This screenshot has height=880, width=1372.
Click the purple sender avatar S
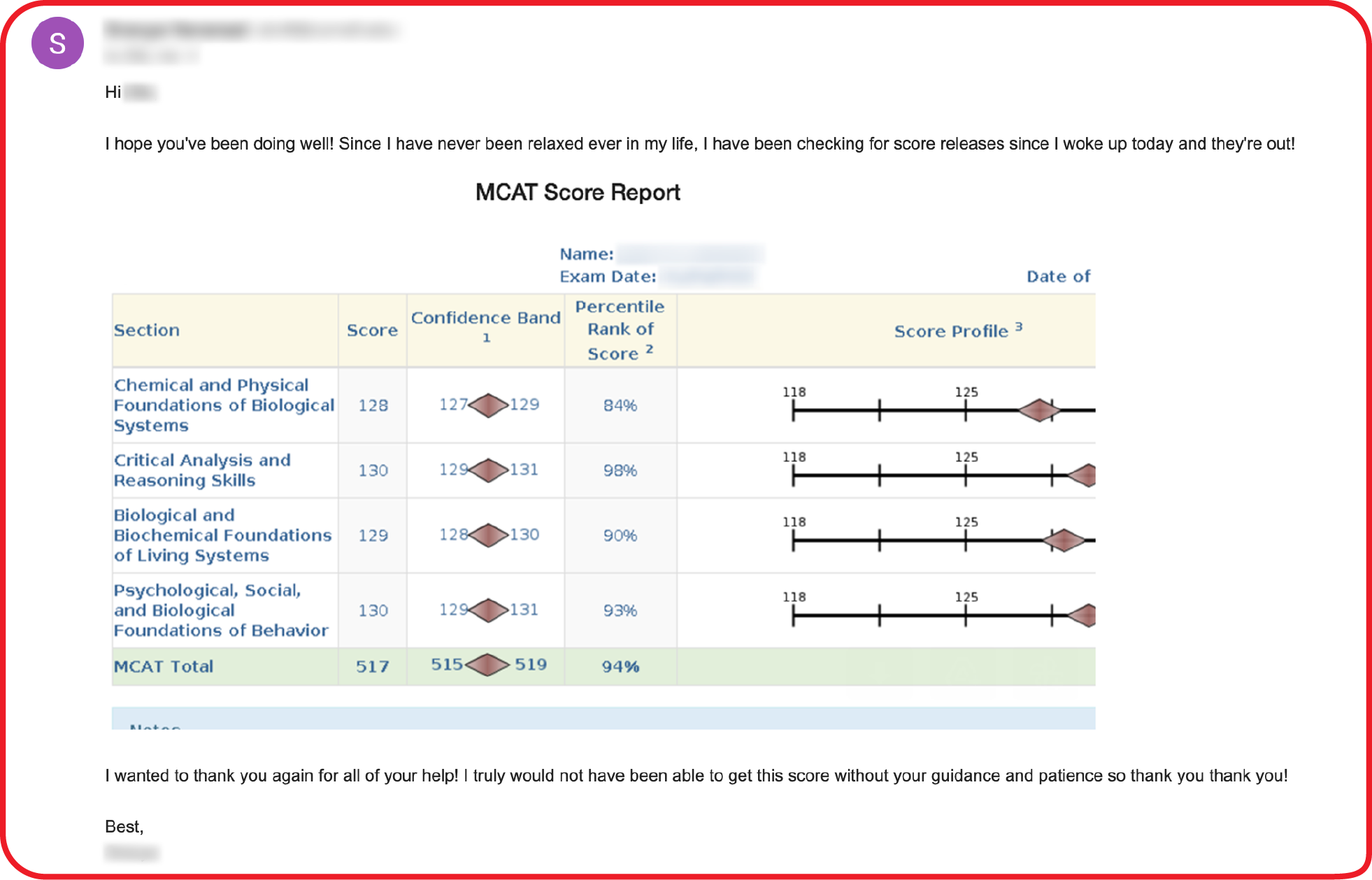[57, 43]
